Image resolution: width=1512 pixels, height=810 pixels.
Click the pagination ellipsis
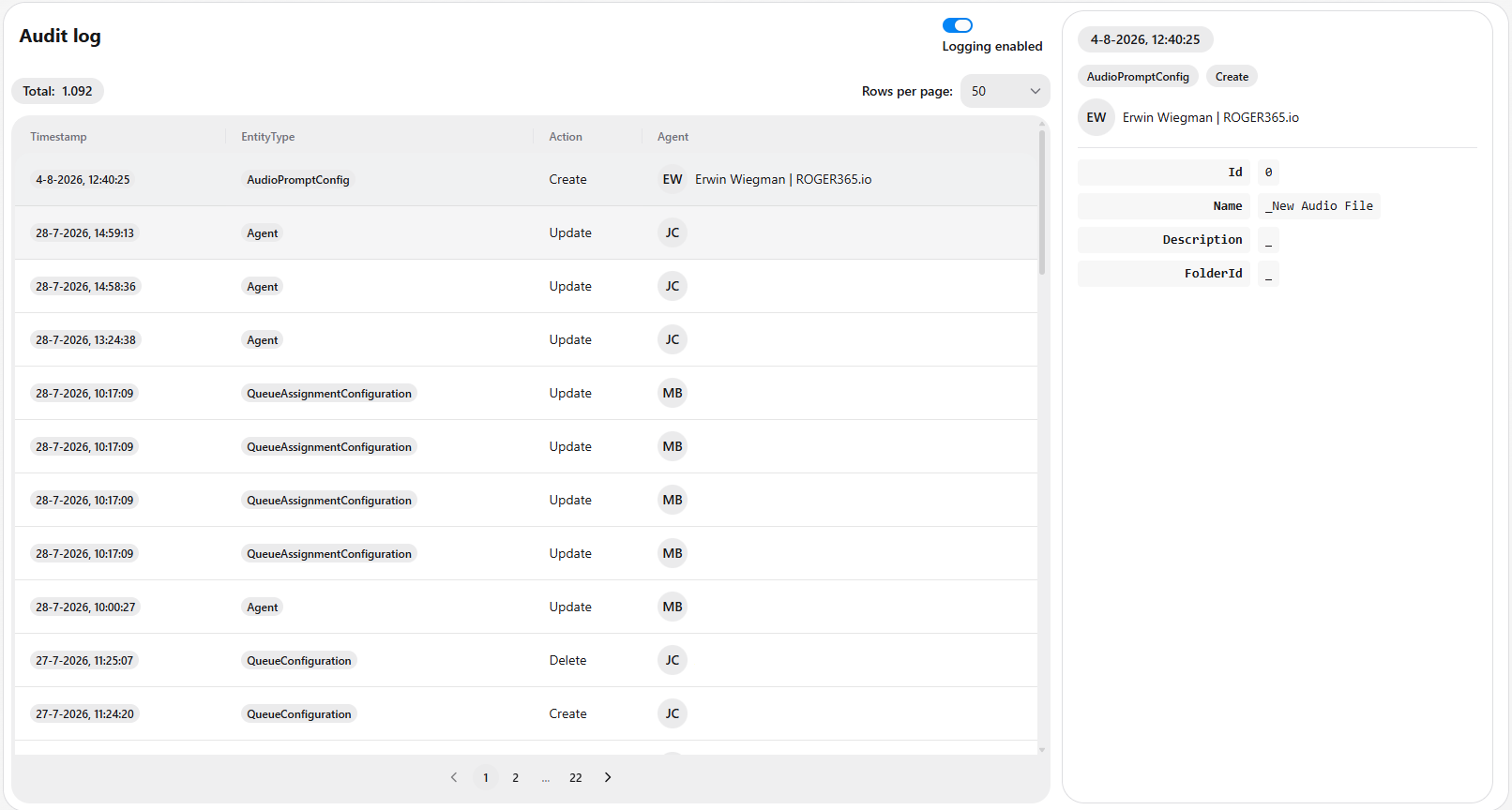[x=546, y=777]
